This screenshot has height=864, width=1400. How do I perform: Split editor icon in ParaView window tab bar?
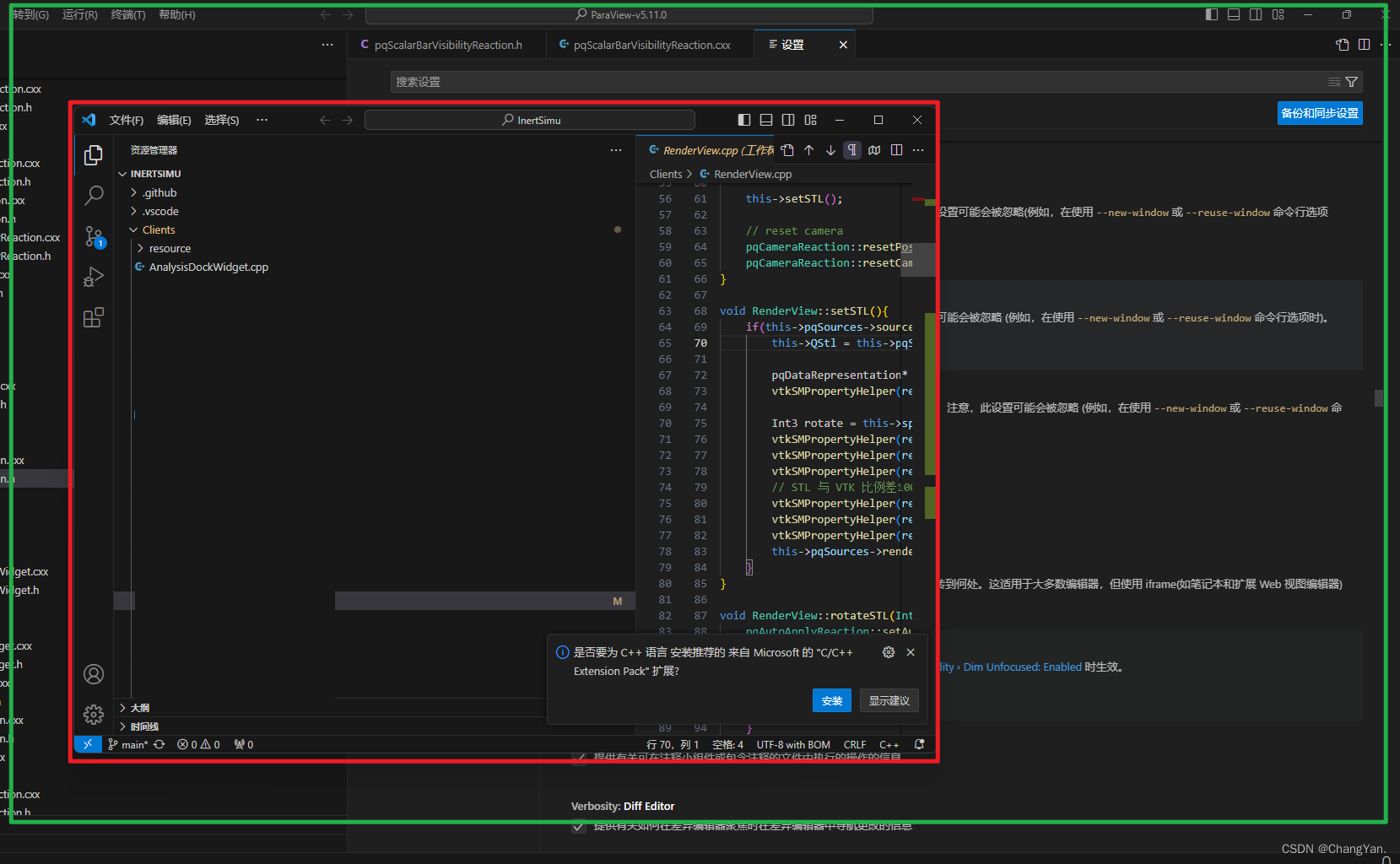(1365, 45)
